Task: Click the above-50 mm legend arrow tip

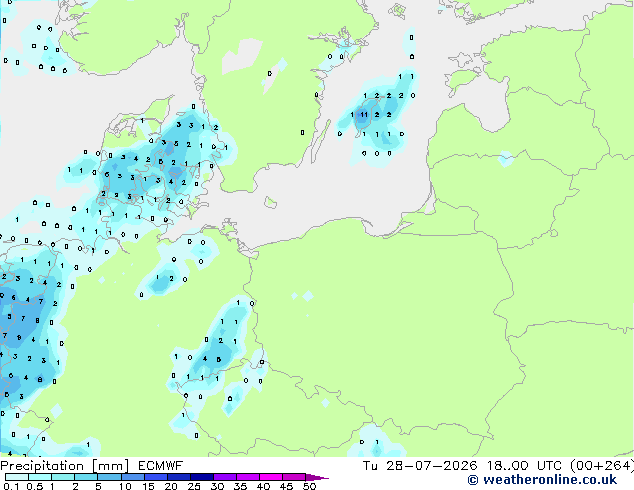Action: 317,478
